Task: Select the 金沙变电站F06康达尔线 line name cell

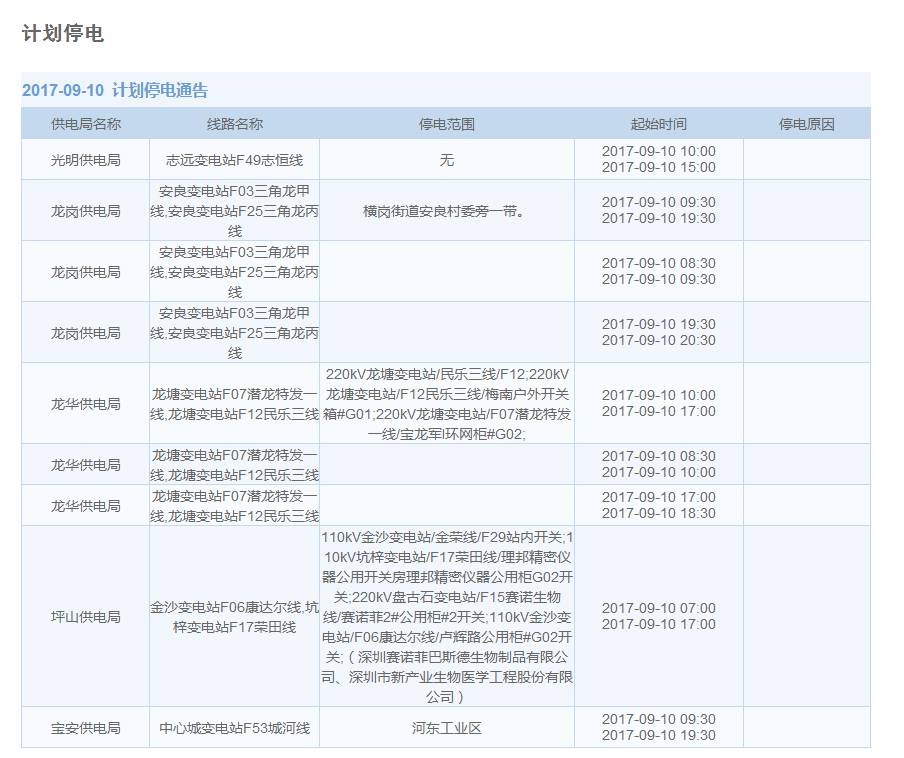Action: tap(235, 616)
